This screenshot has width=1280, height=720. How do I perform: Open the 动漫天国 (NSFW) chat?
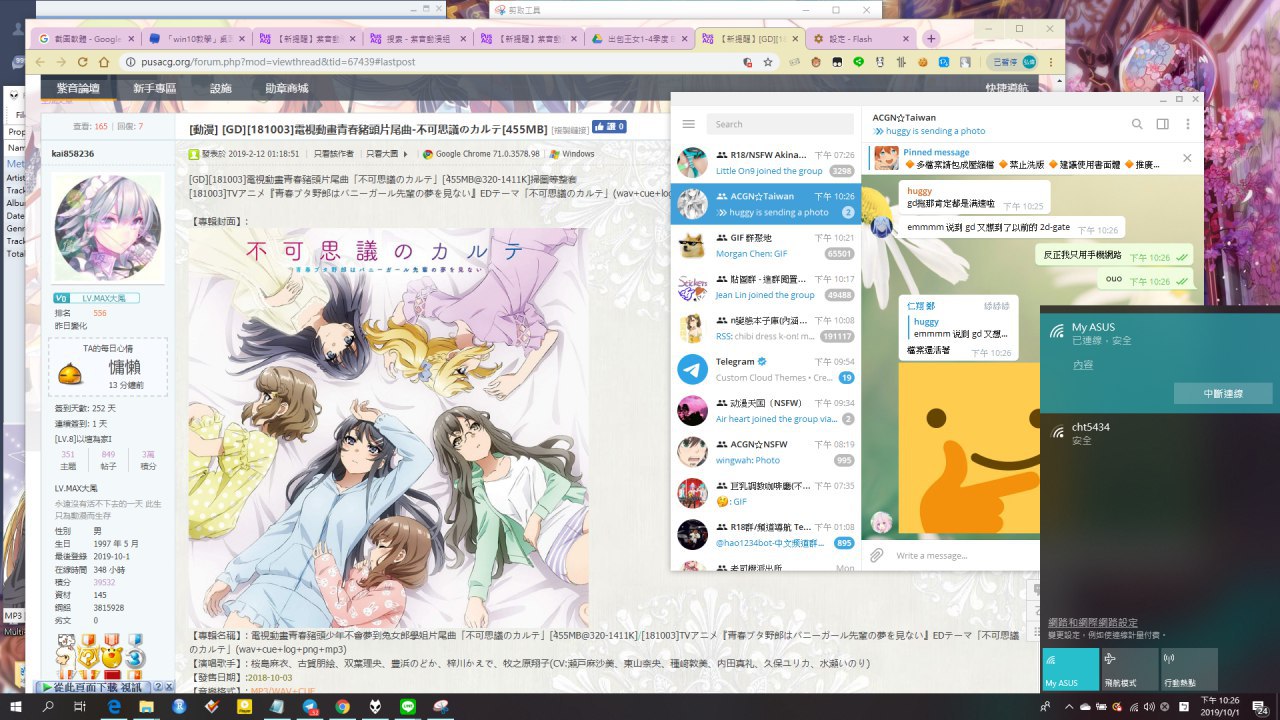point(766,411)
